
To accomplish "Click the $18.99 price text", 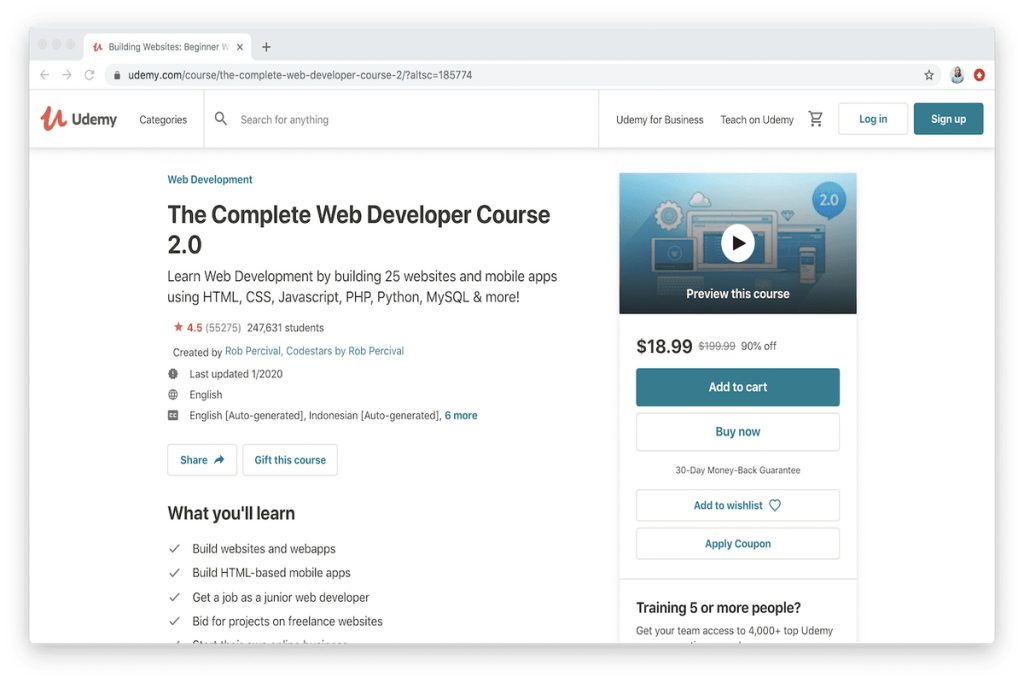I will click(664, 346).
